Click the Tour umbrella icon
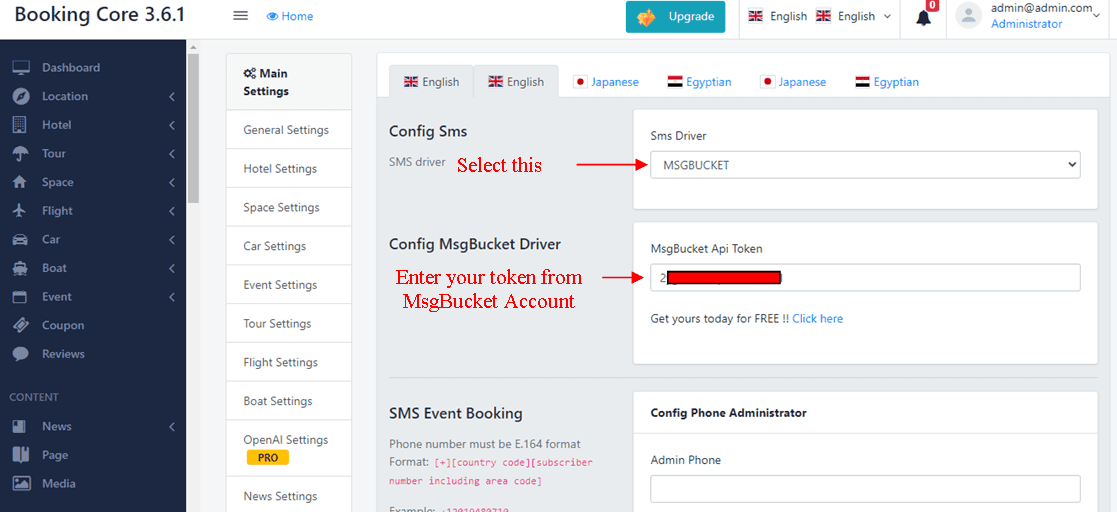 pos(20,154)
